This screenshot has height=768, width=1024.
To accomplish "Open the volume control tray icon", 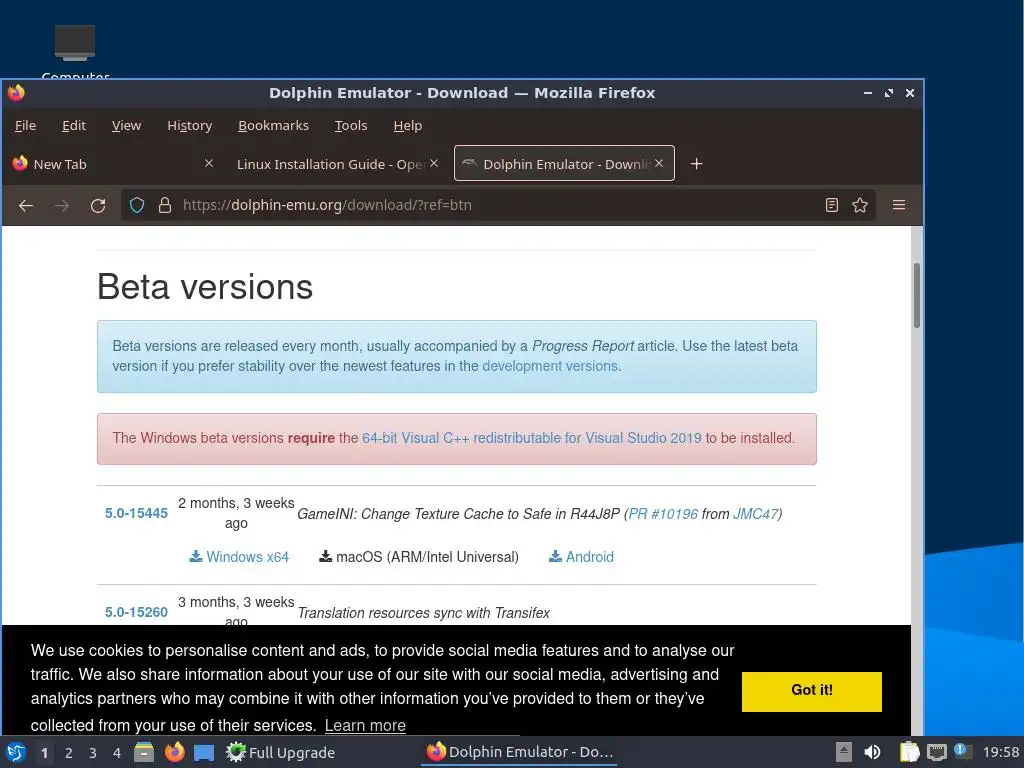I will [x=872, y=752].
